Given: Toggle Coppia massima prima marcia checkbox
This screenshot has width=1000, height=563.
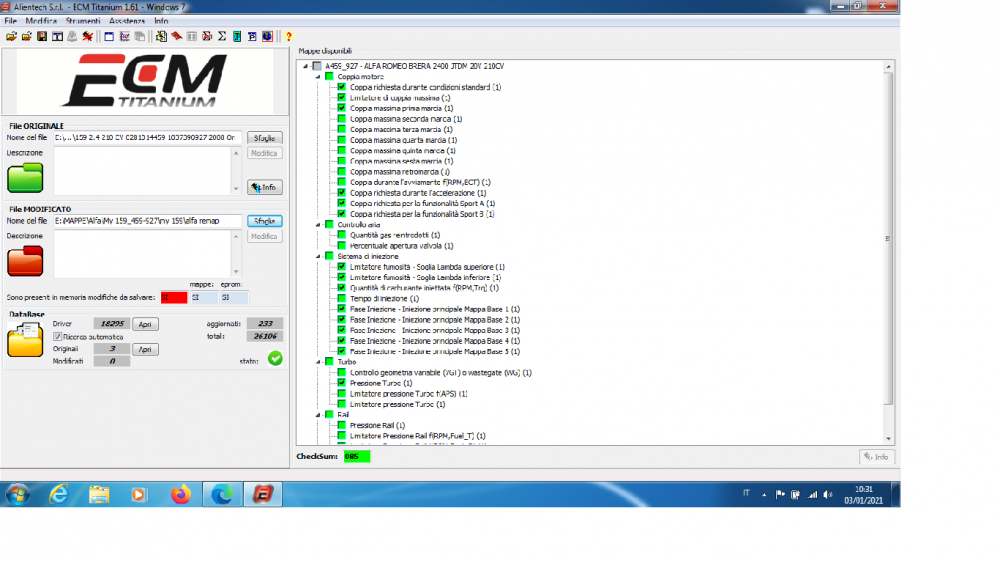Looking at the screenshot, I should 342,108.
